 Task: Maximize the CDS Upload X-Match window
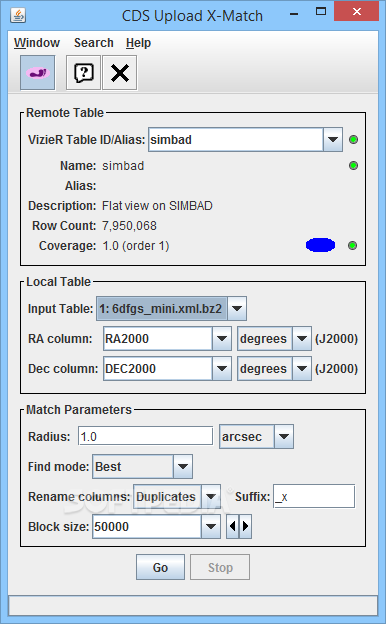321,12
